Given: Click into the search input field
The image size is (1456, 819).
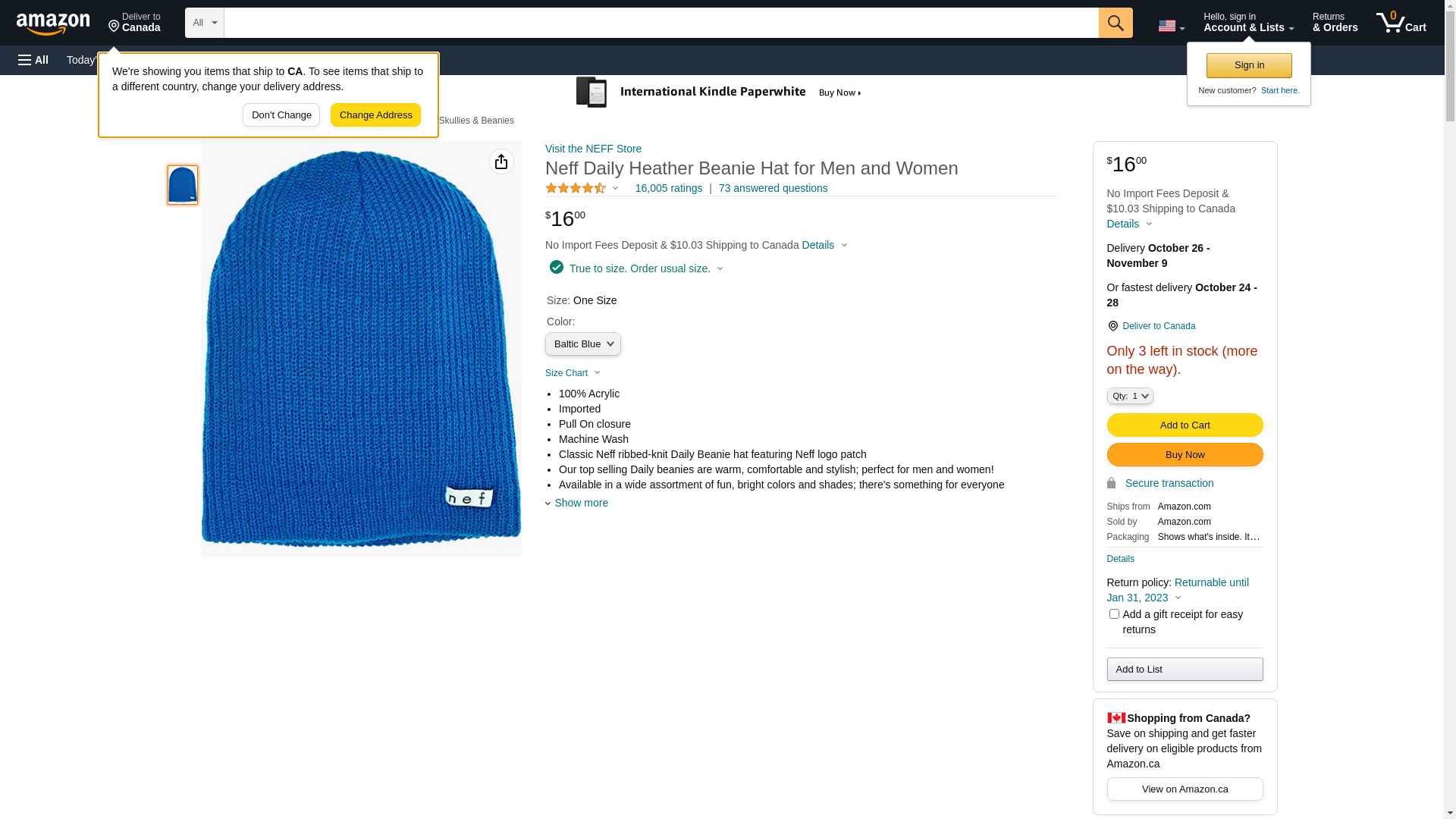Looking at the screenshot, I should point(661,23).
